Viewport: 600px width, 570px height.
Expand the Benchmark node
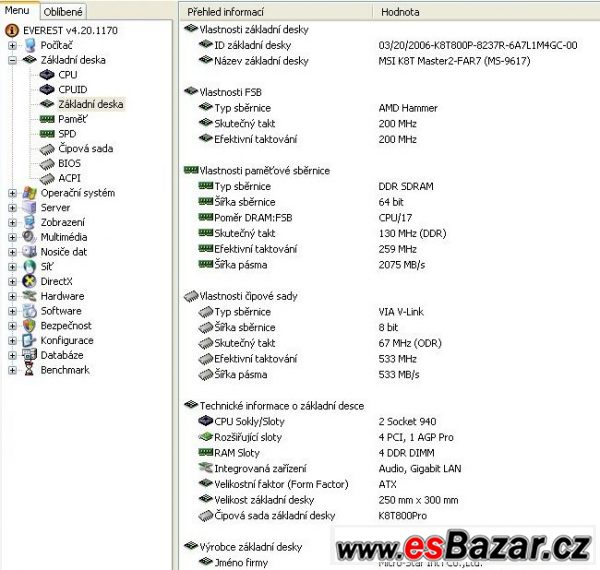click(12, 370)
